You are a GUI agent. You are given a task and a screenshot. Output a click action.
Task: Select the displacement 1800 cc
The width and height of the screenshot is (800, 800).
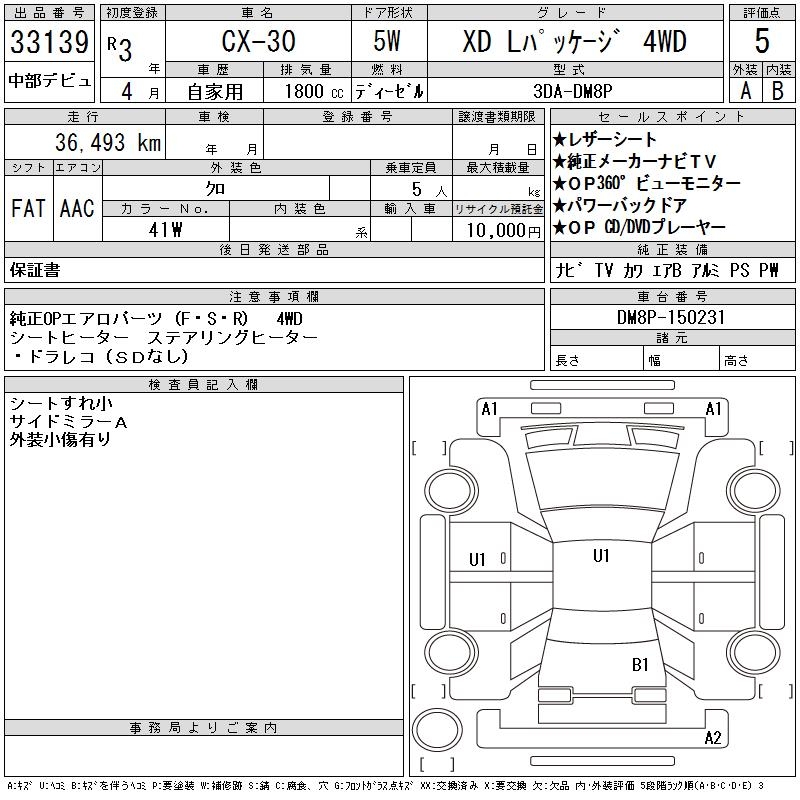(x=314, y=91)
